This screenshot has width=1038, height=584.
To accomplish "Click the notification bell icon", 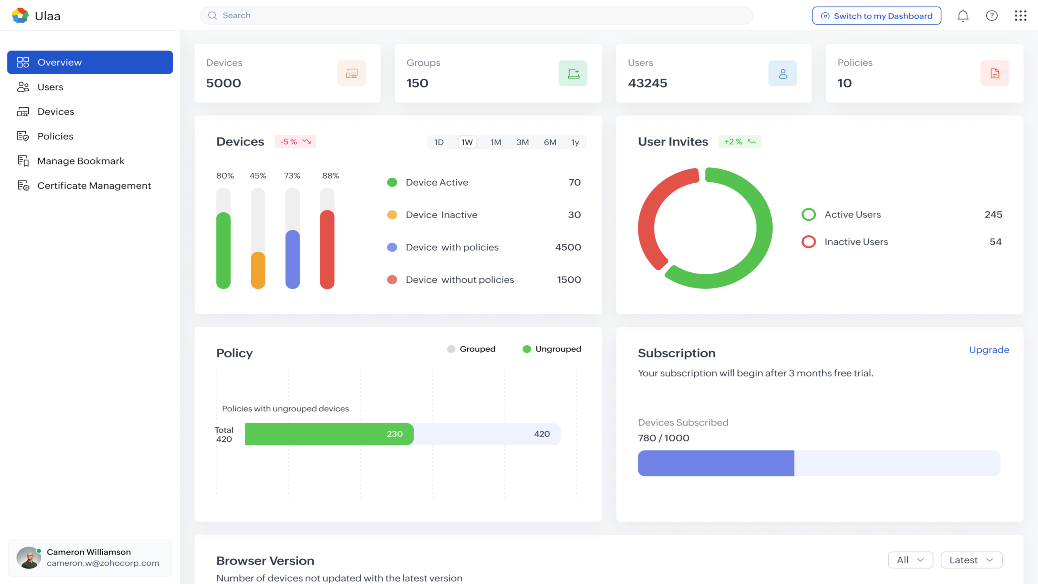I will (x=963, y=16).
